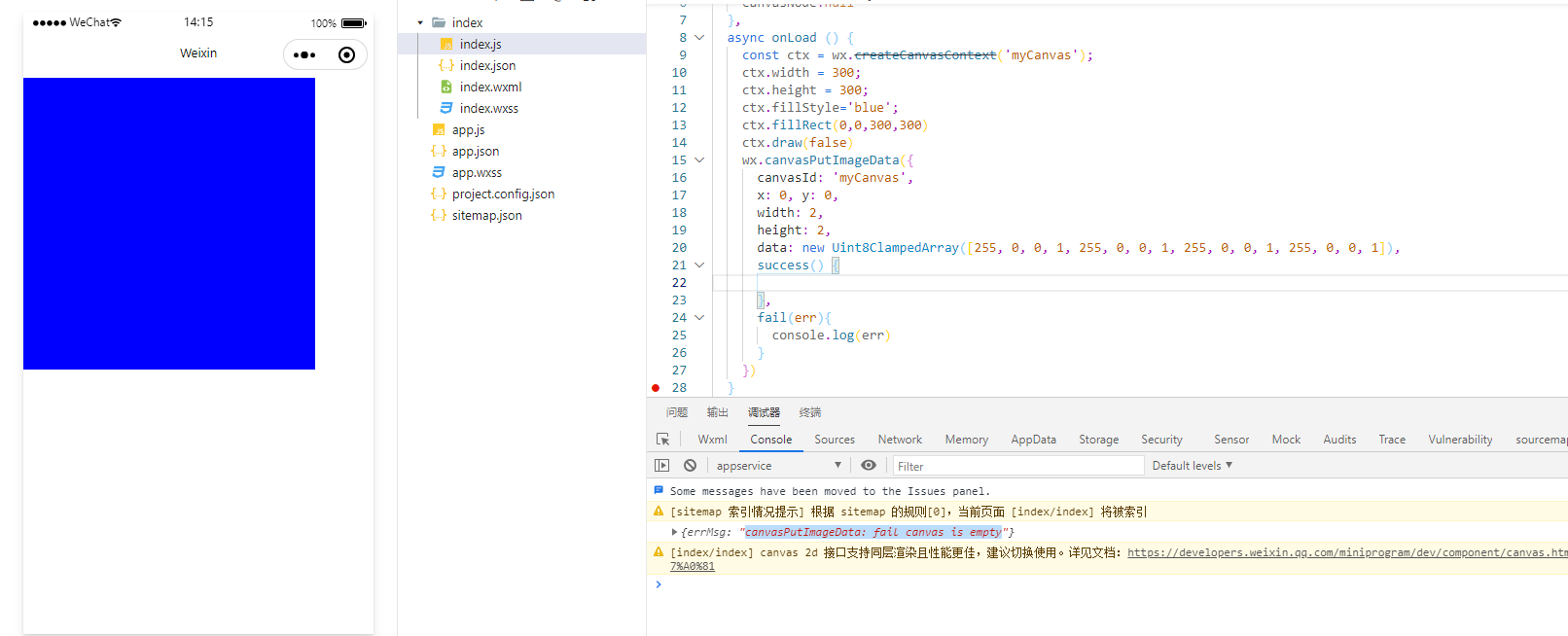Viewport: 1568px width, 636px height.
Task: Toggle the console sidebar panel icon
Action: tap(662, 466)
